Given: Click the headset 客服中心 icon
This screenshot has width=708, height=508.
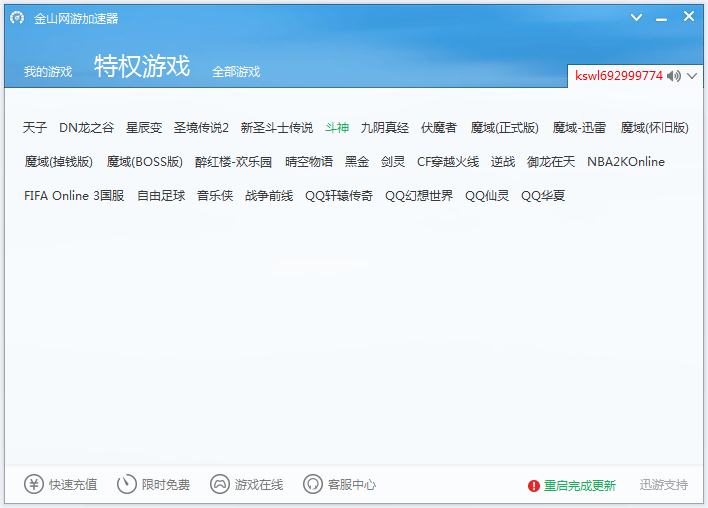Looking at the screenshot, I should pos(313,484).
